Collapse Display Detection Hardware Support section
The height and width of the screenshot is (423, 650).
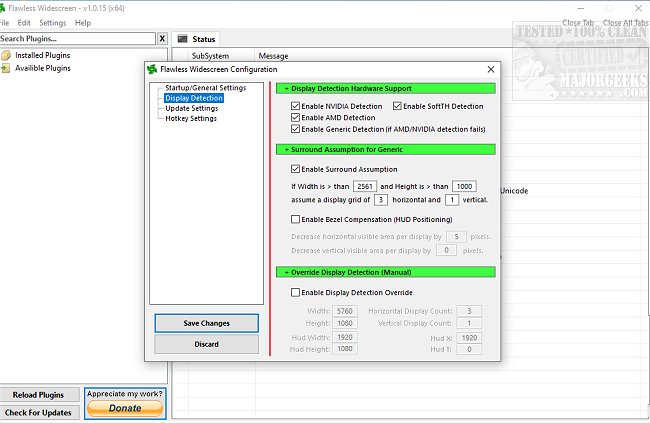tap(386, 88)
